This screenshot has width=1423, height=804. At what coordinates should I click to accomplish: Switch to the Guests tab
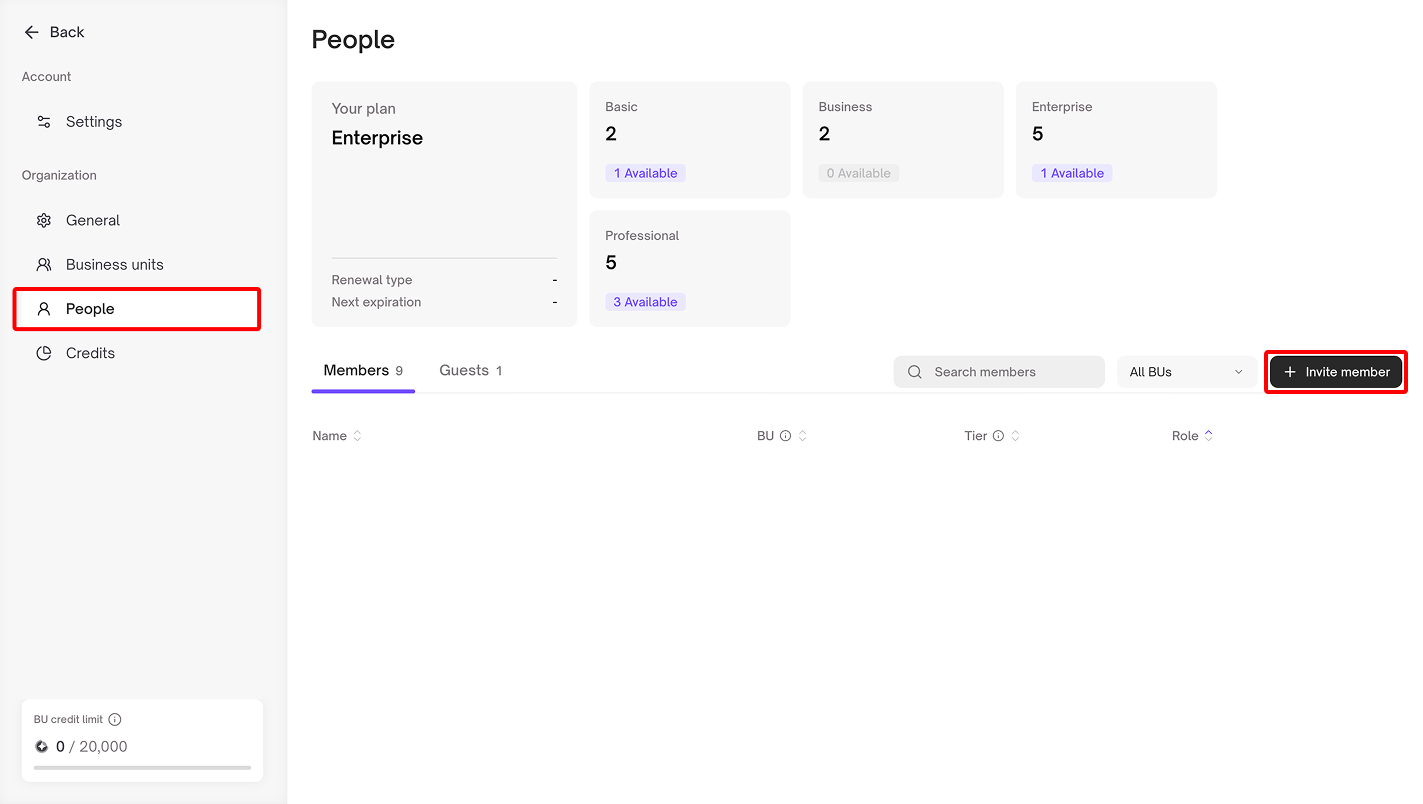pos(470,371)
